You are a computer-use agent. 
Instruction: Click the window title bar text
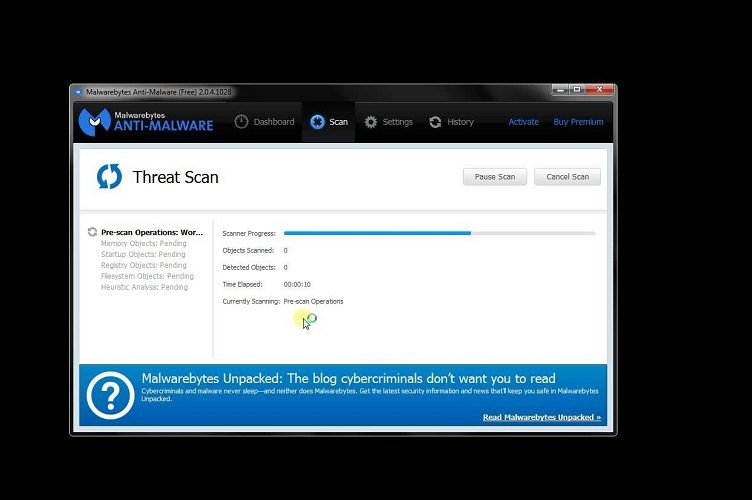point(159,92)
